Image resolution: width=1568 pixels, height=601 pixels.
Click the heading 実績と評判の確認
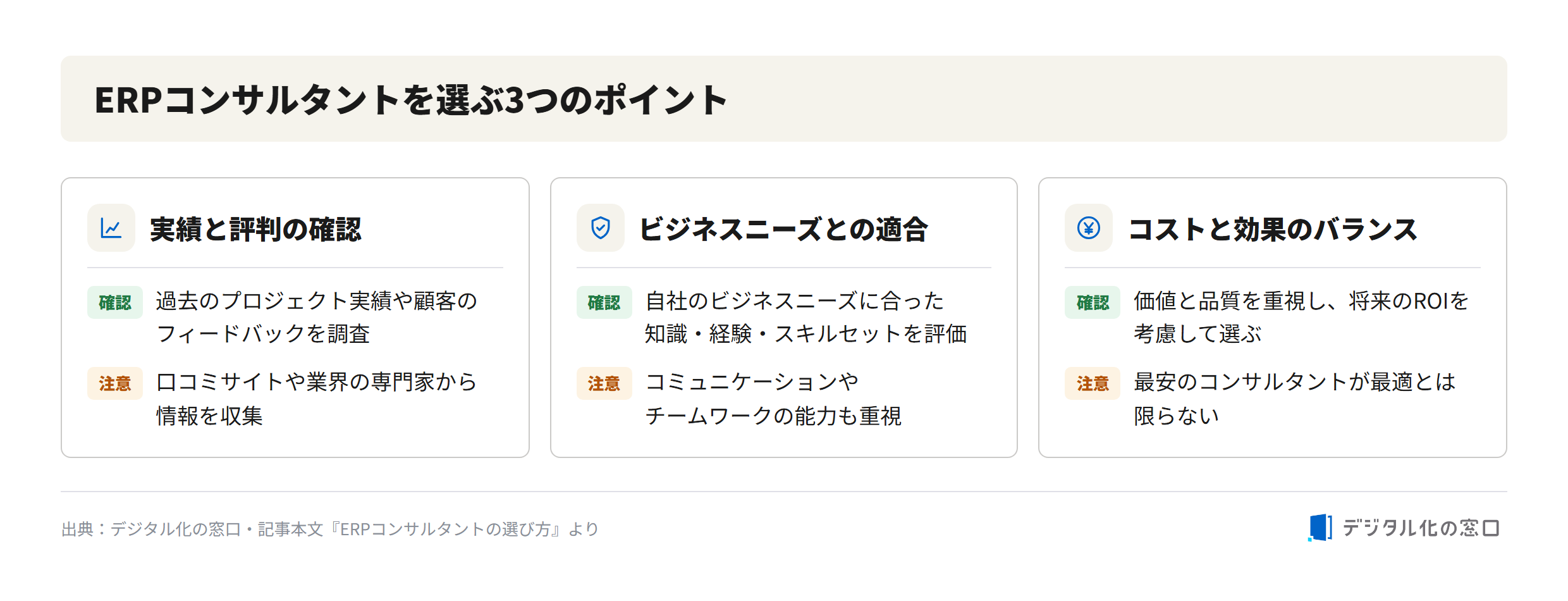point(255,229)
